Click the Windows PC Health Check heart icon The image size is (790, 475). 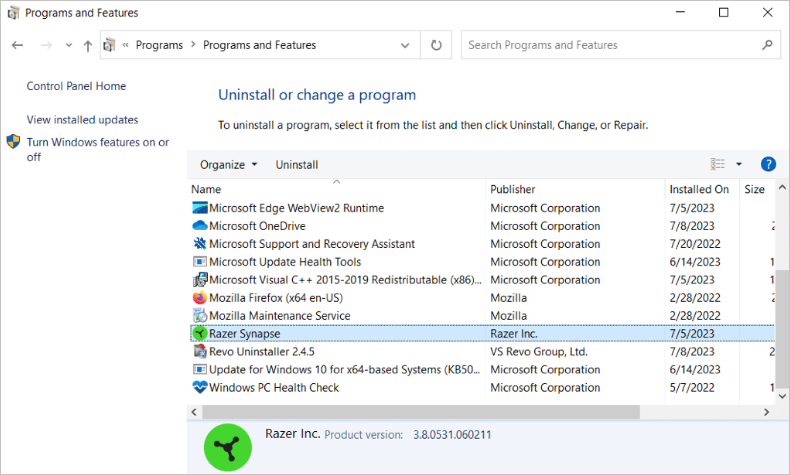(200, 387)
